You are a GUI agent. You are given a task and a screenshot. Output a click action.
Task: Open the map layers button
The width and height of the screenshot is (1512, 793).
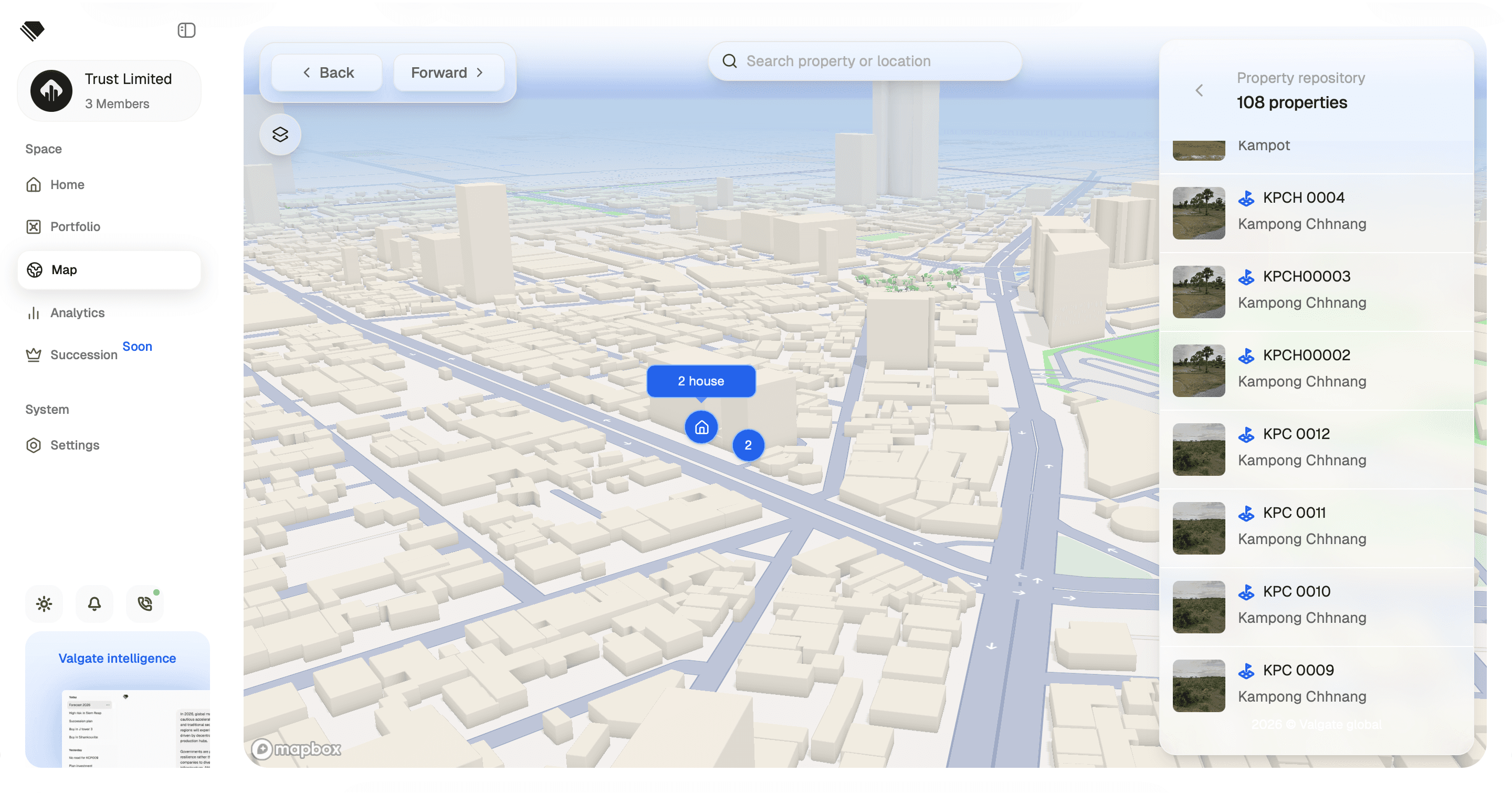(280, 134)
